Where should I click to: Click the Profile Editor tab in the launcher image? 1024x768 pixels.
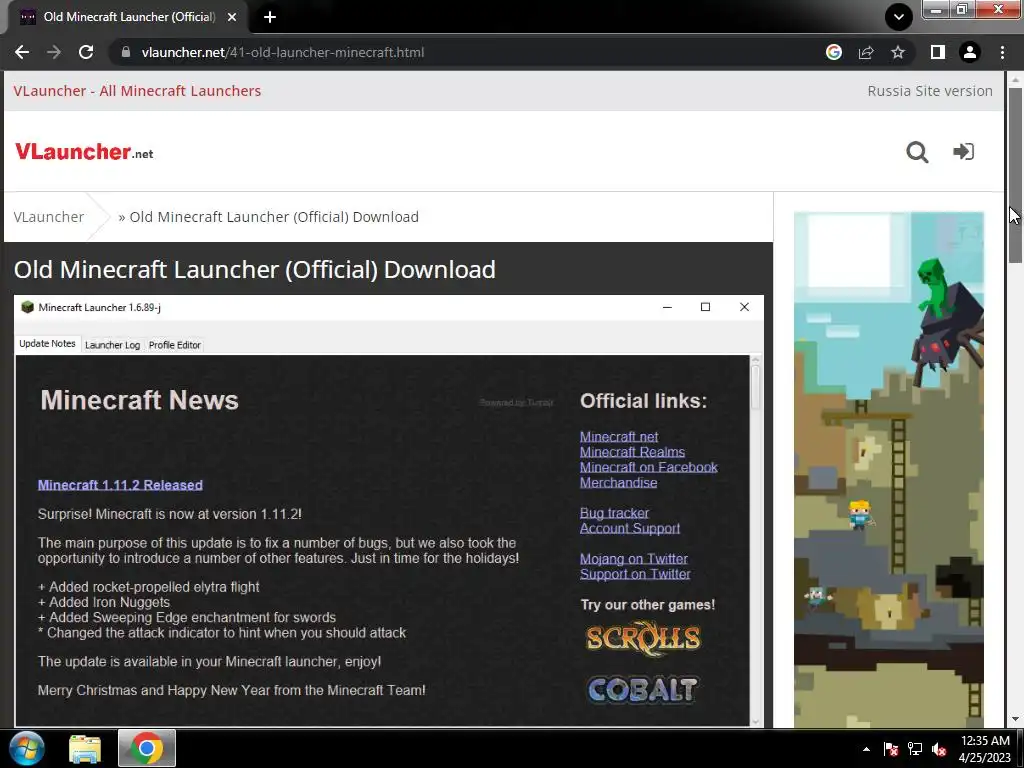point(174,345)
